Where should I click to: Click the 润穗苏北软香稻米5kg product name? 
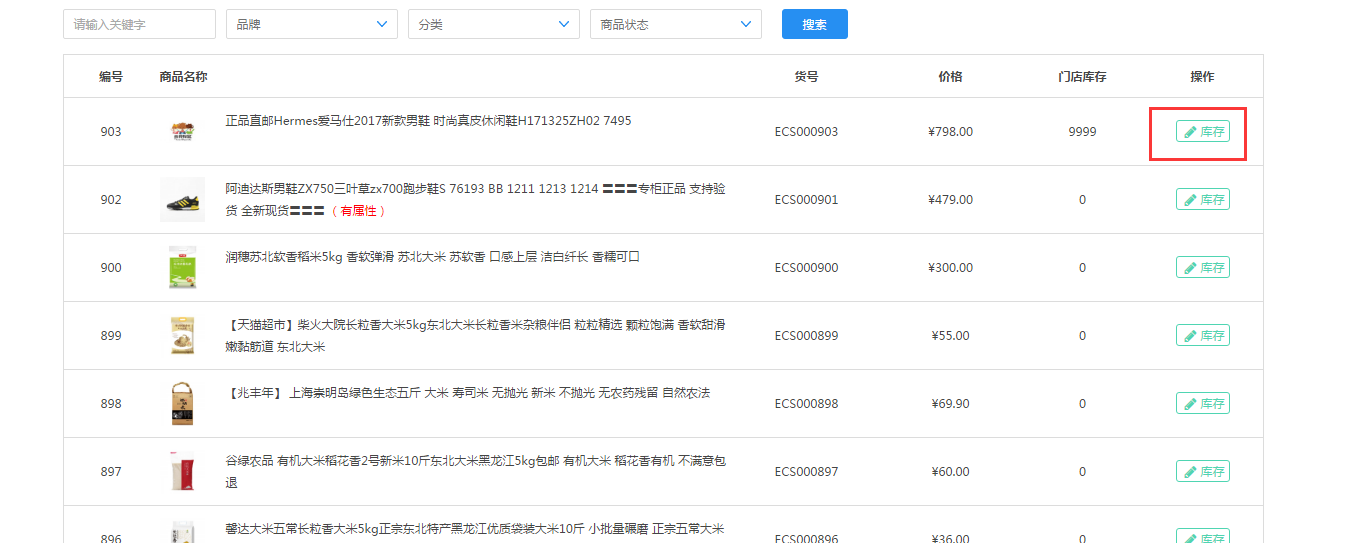tap(432, 257)
